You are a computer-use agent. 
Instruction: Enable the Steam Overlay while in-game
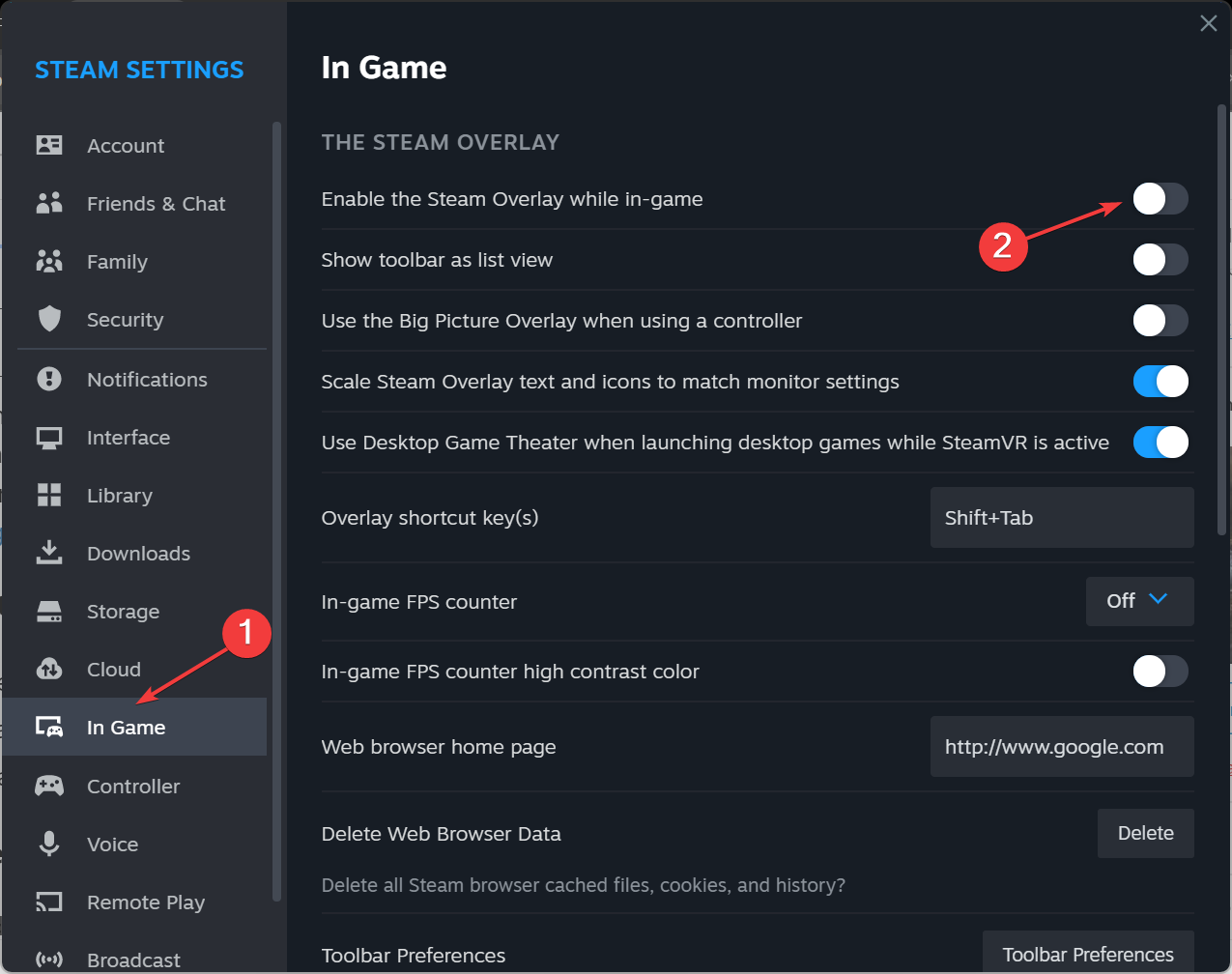pyautogui.click(x=1160, y=199)
